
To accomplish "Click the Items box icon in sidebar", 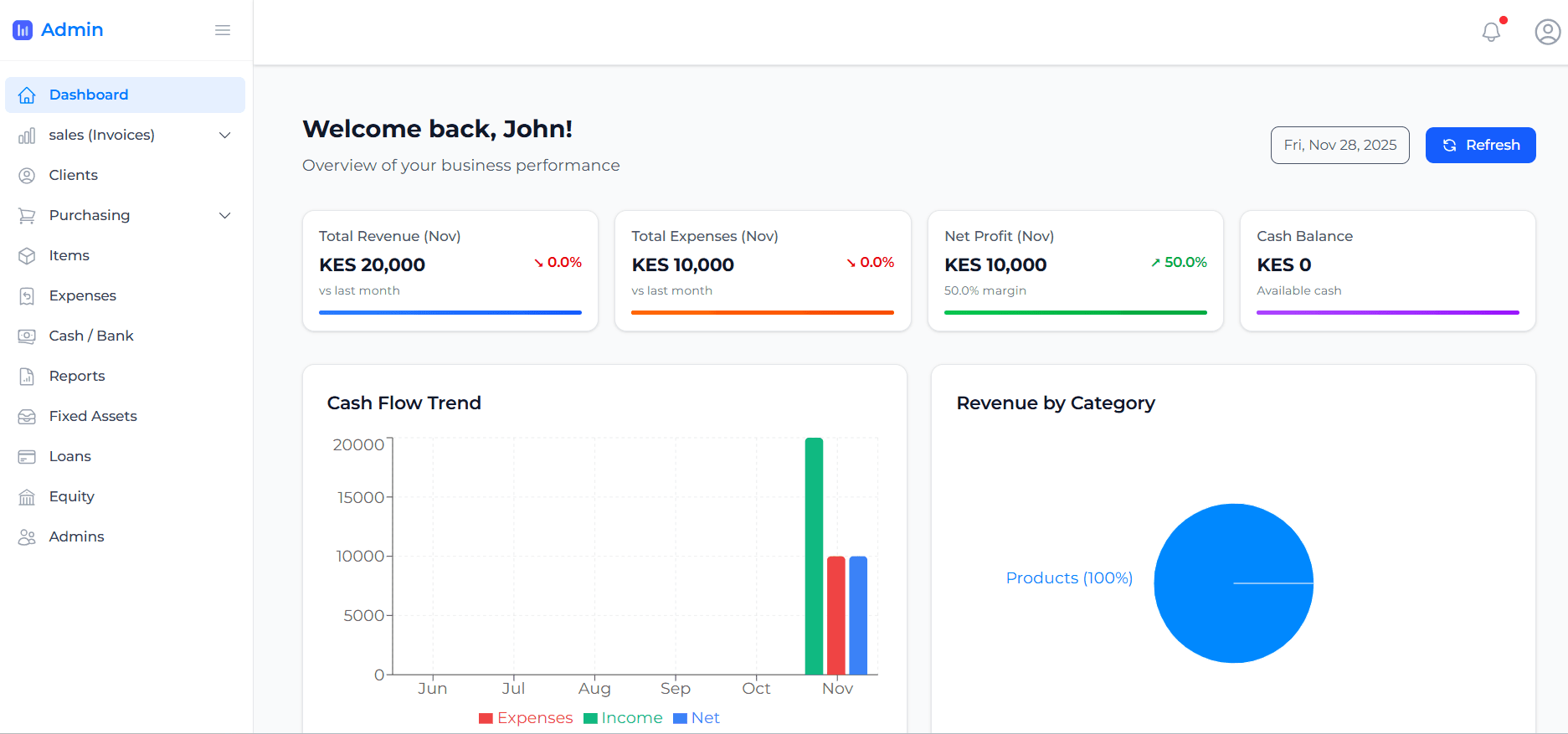I will [27, 255].
